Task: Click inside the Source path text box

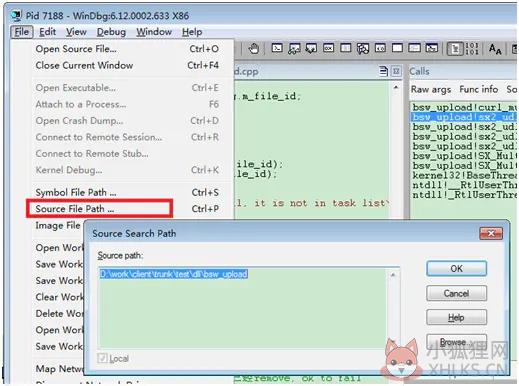Action: [242, 308]
